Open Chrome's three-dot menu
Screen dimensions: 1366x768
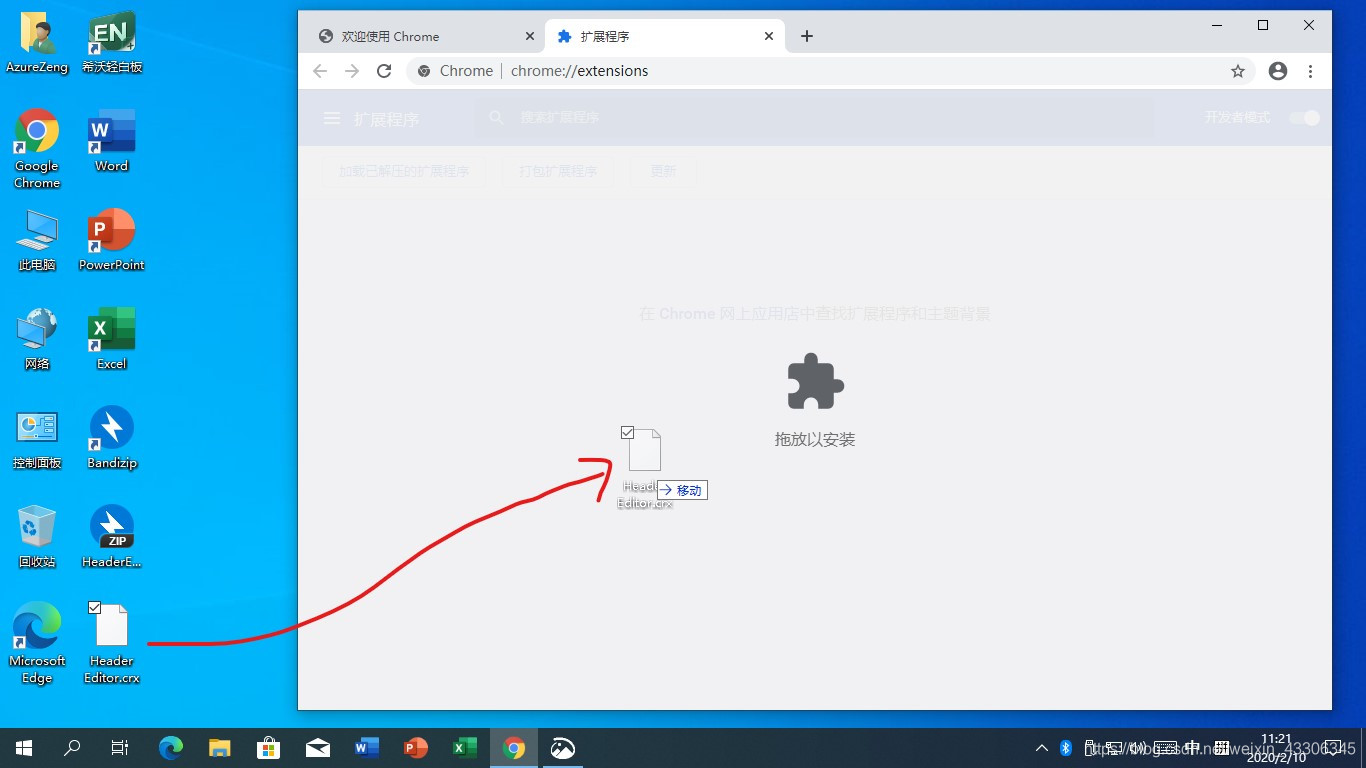point(1311,71)
